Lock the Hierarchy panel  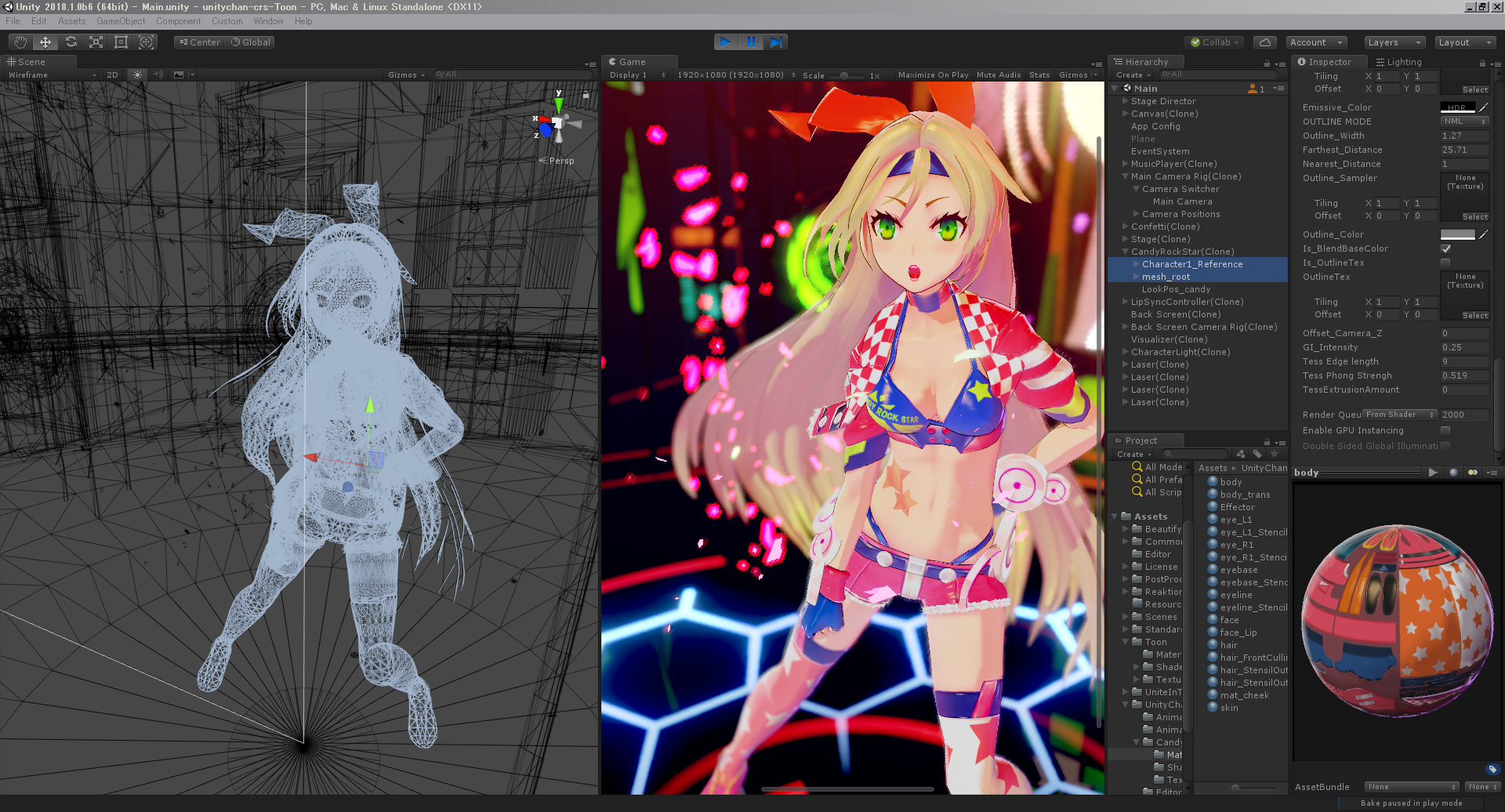(x=1267, y=63)
